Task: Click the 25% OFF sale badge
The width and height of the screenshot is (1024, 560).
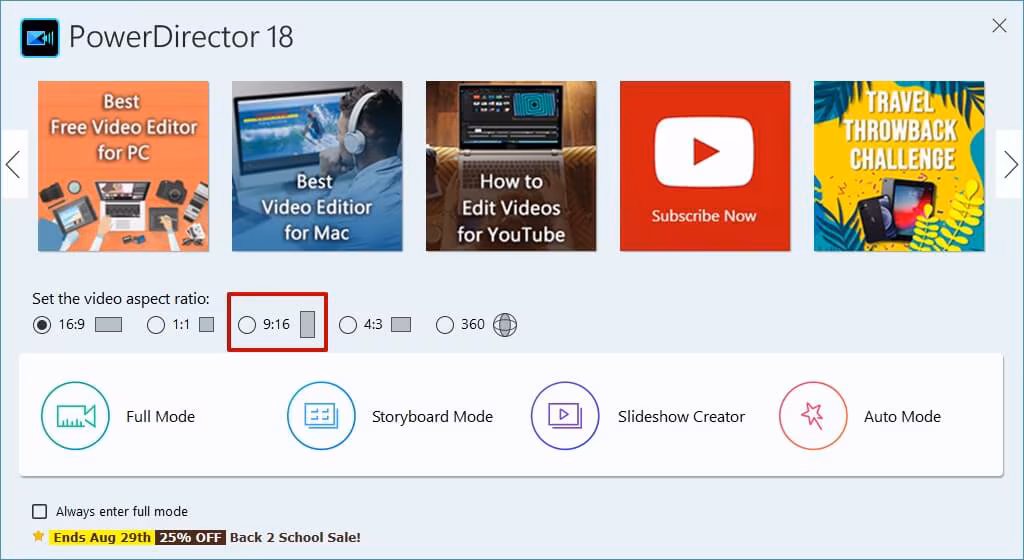Action: point(191,537)
